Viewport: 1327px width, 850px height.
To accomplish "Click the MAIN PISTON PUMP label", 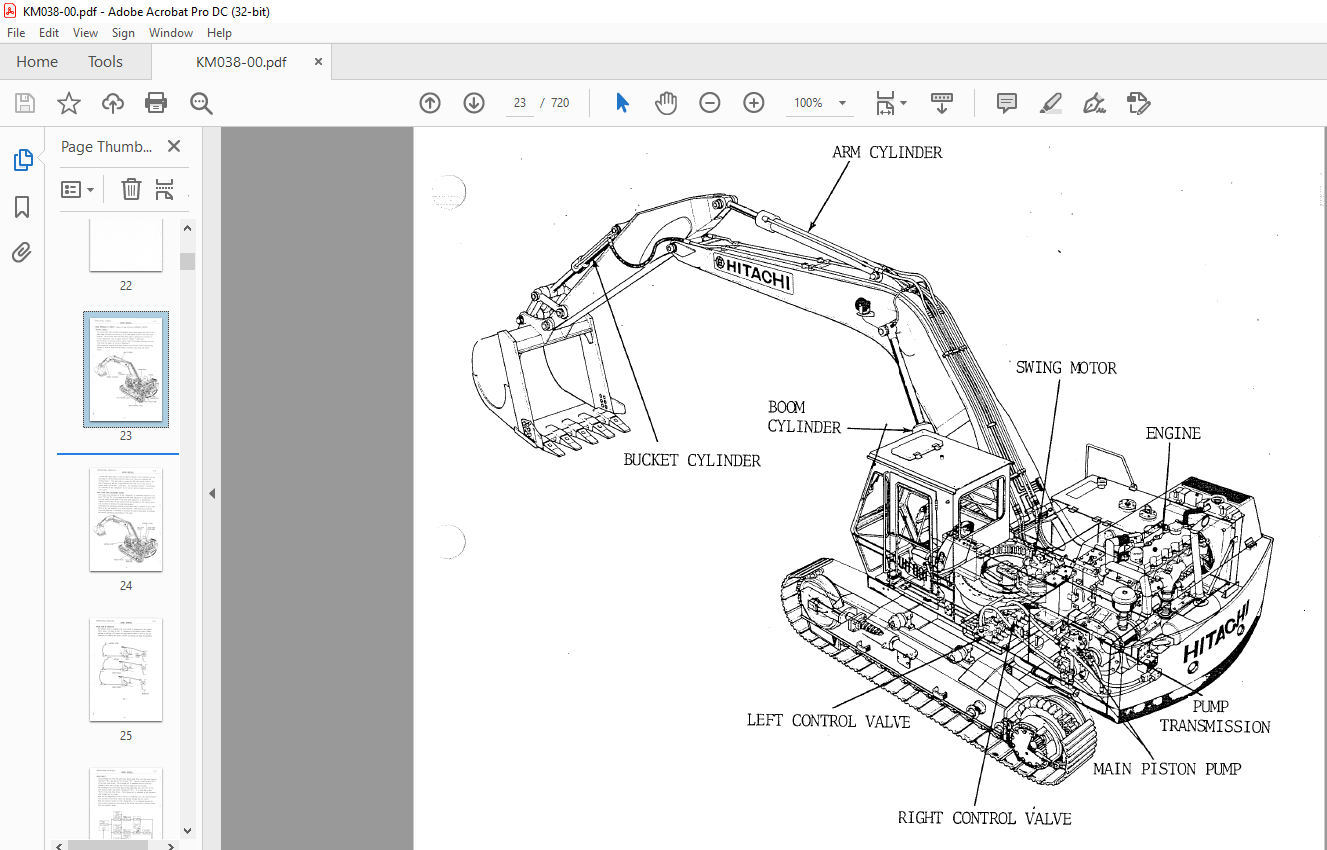I will pyautogui.click(x=1167, y=769).
